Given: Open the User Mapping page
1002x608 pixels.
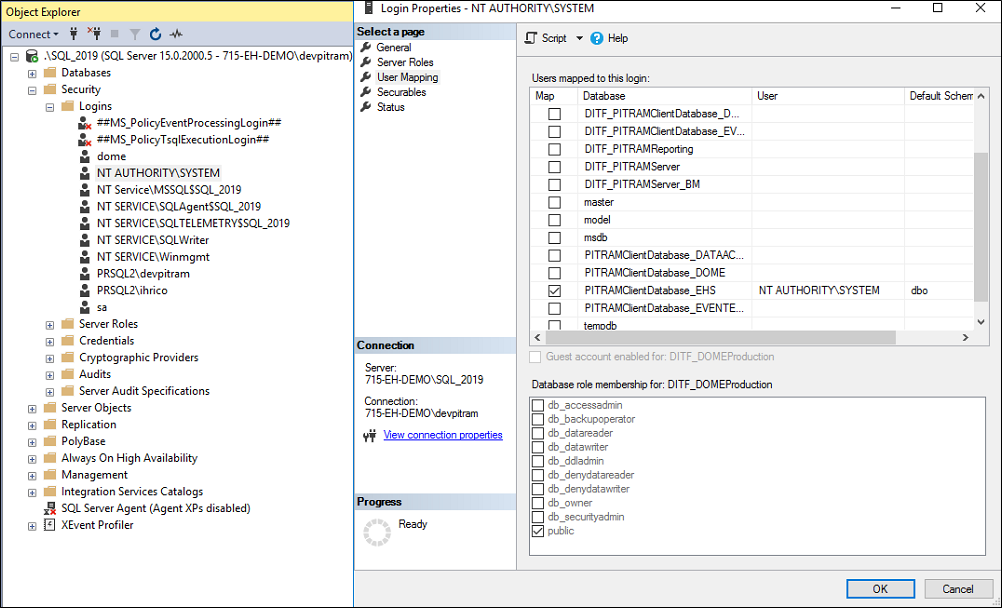Looking at the screenshot, I should 407,77.
